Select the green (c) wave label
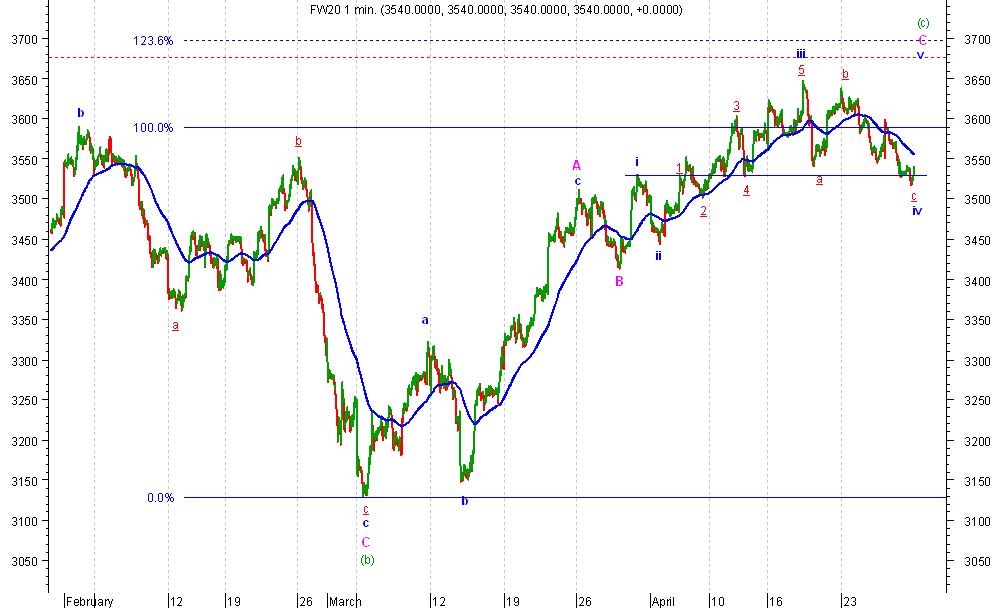The width and height of the screenshot is (994, 608). pyautogui.click(x=923, y=23)
